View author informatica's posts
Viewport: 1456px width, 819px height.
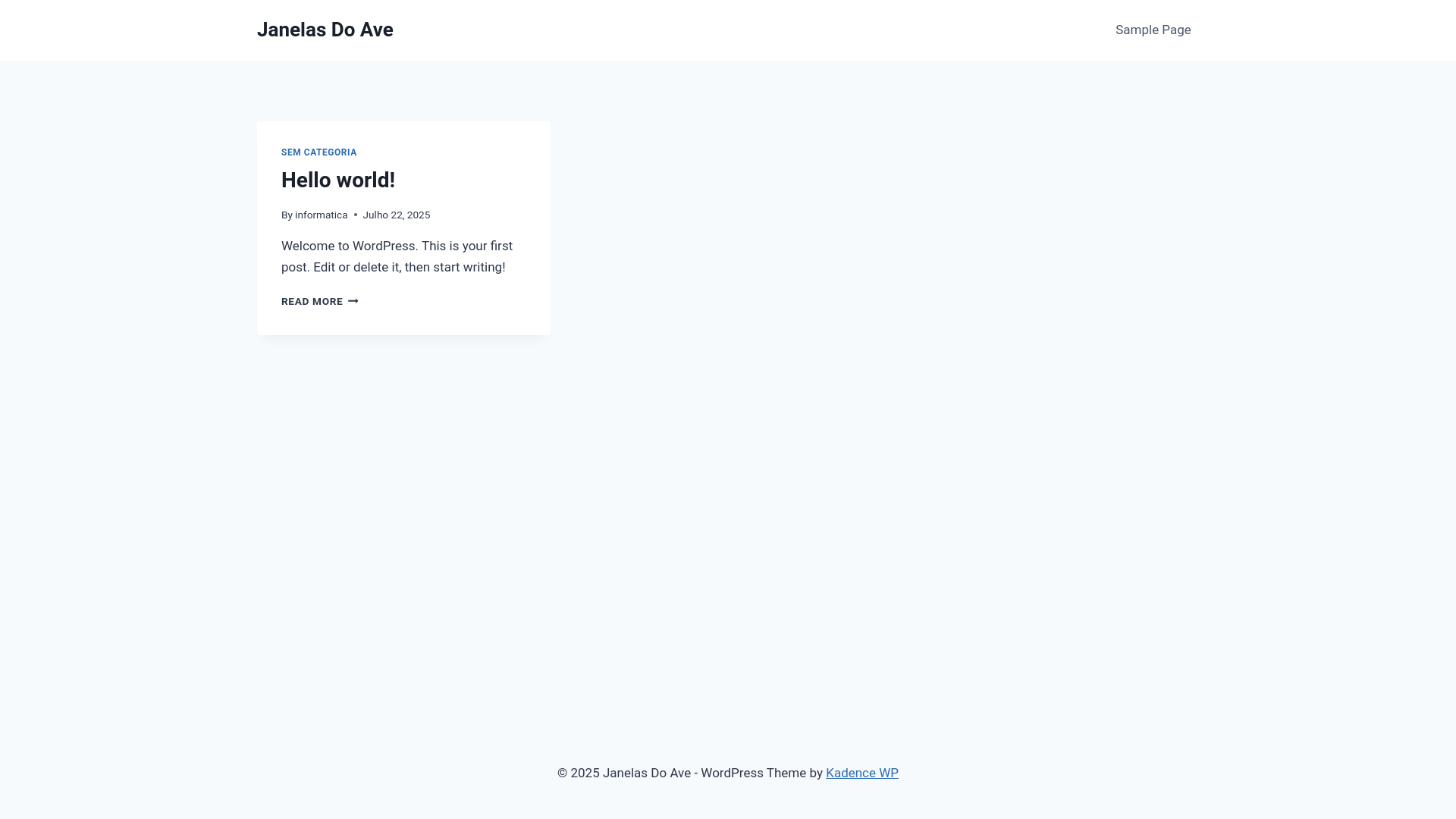coord(321,215)
